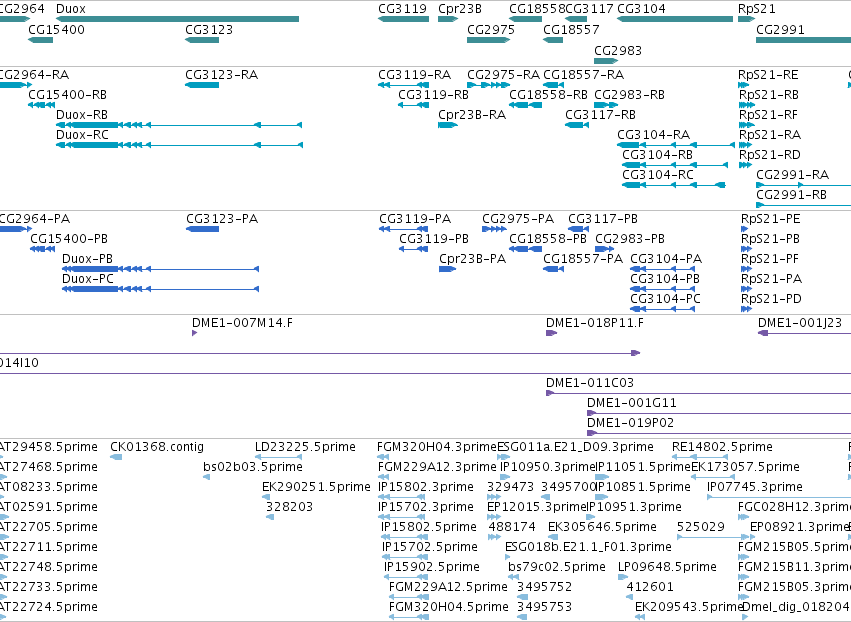
Task: Click the CG15400-PB protein label
Action: pos(69,239)
